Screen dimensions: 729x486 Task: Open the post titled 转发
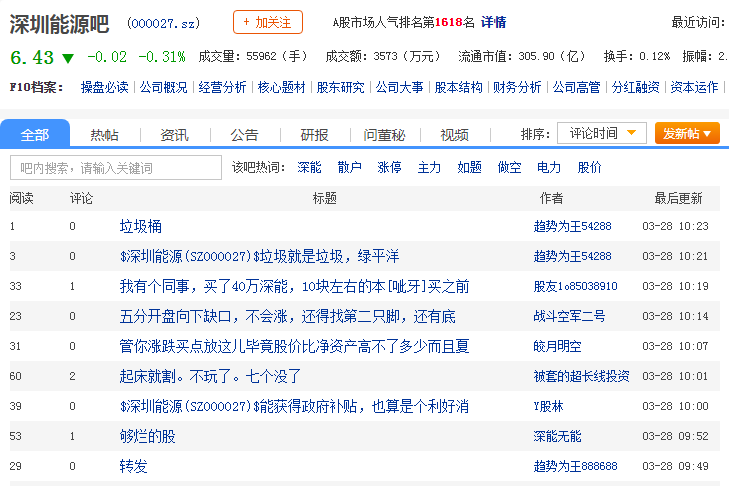[x=133, y=466]
